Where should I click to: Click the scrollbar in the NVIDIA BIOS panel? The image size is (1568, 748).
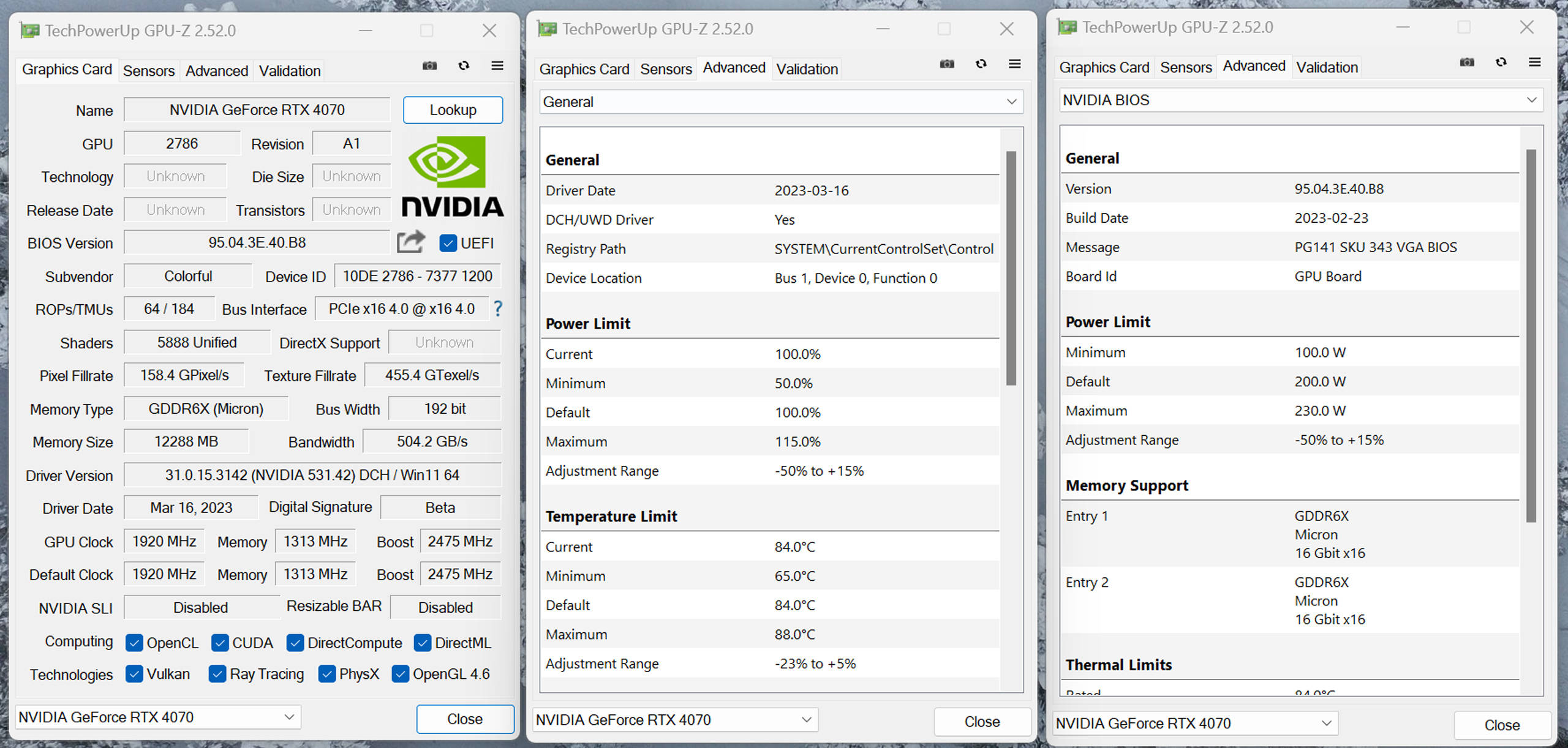tap(1531, 335)
